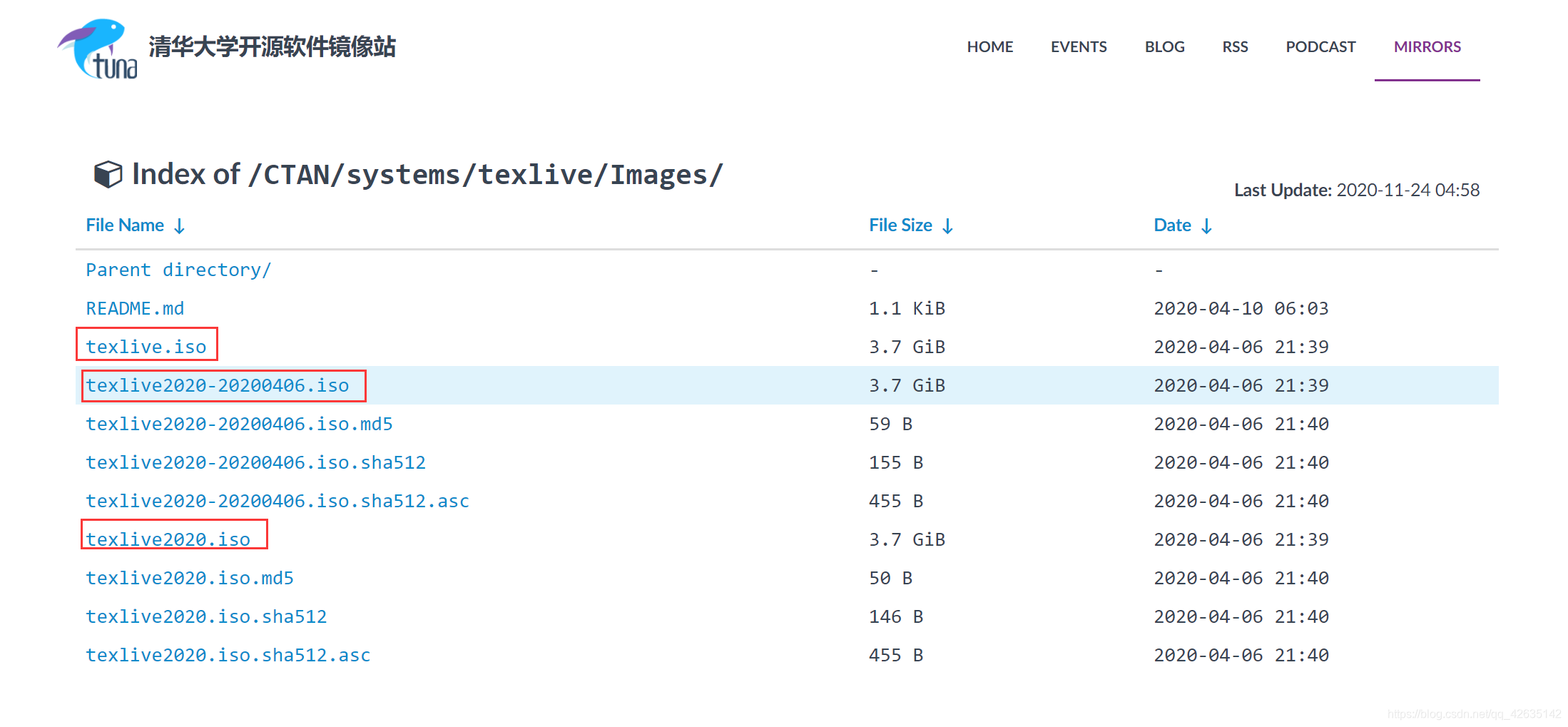Open the README.md file
This screenshot has height=727, width=1568.
135,308
